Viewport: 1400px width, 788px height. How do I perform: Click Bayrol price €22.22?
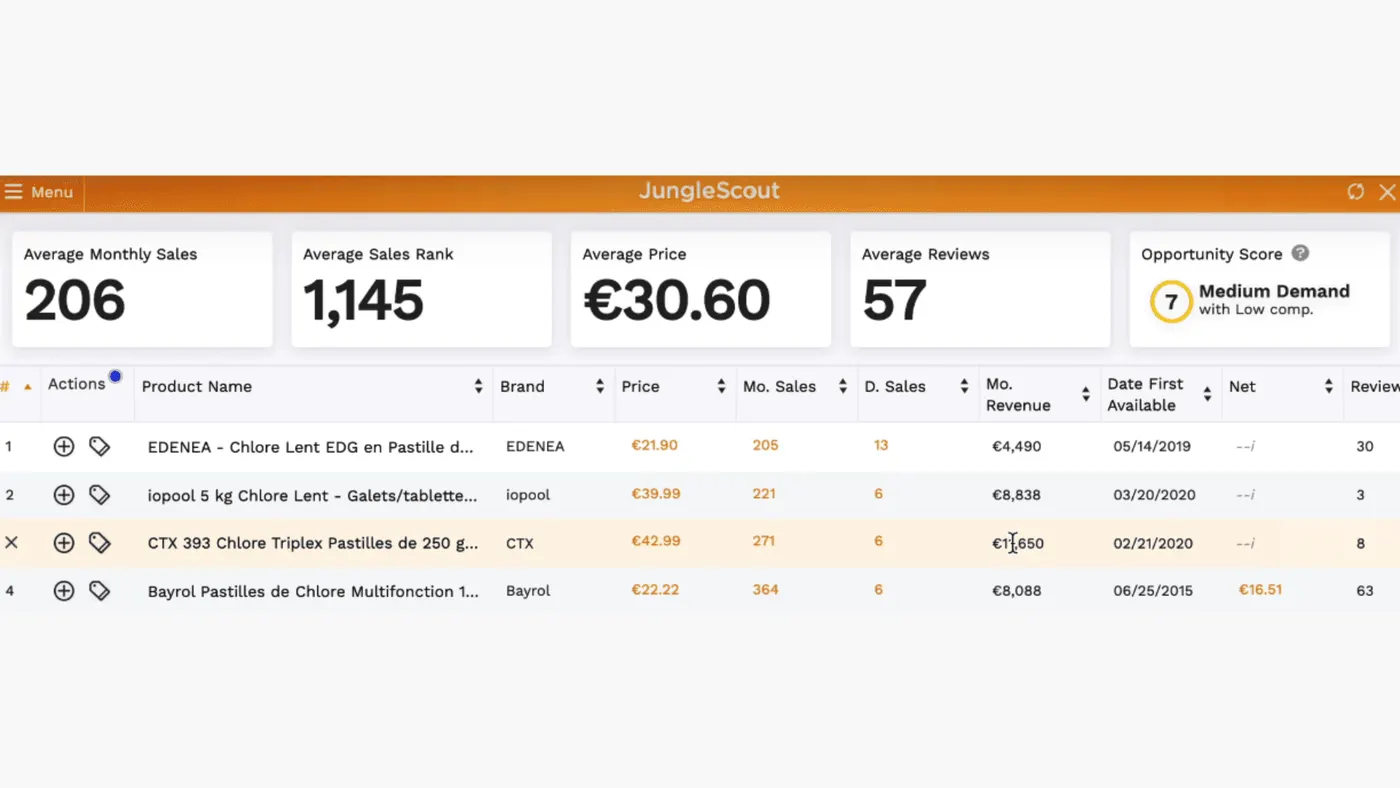pos(655,589)
